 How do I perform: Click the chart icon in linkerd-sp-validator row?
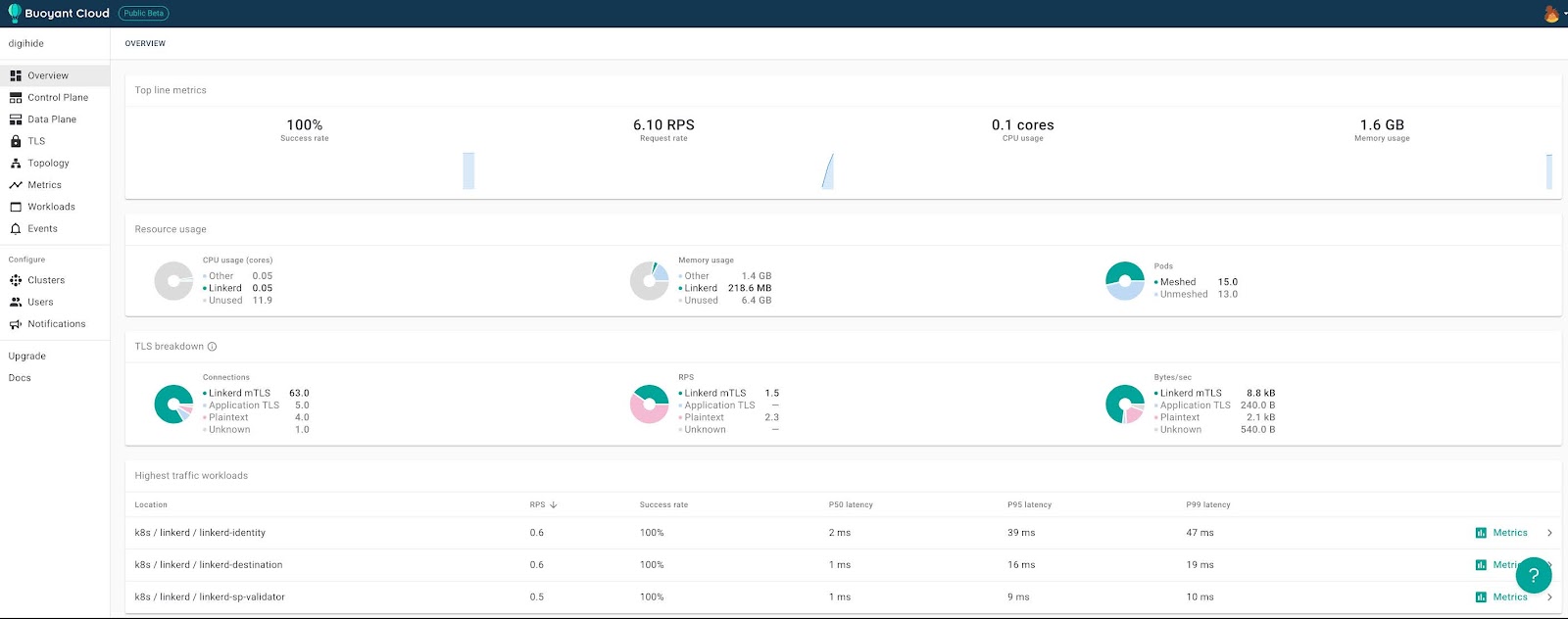pos(1481,597)
